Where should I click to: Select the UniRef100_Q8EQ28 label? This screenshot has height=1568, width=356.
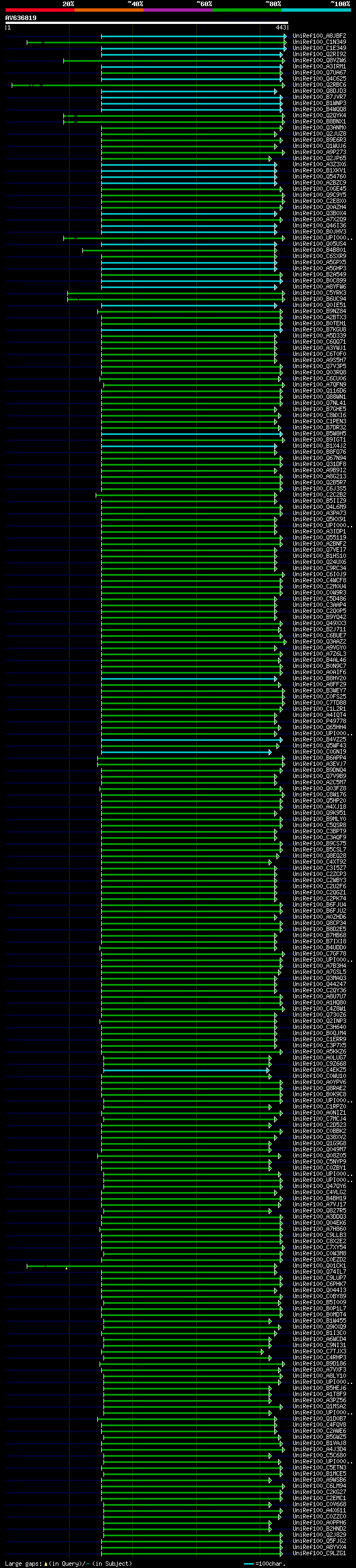tap(319, 855)
